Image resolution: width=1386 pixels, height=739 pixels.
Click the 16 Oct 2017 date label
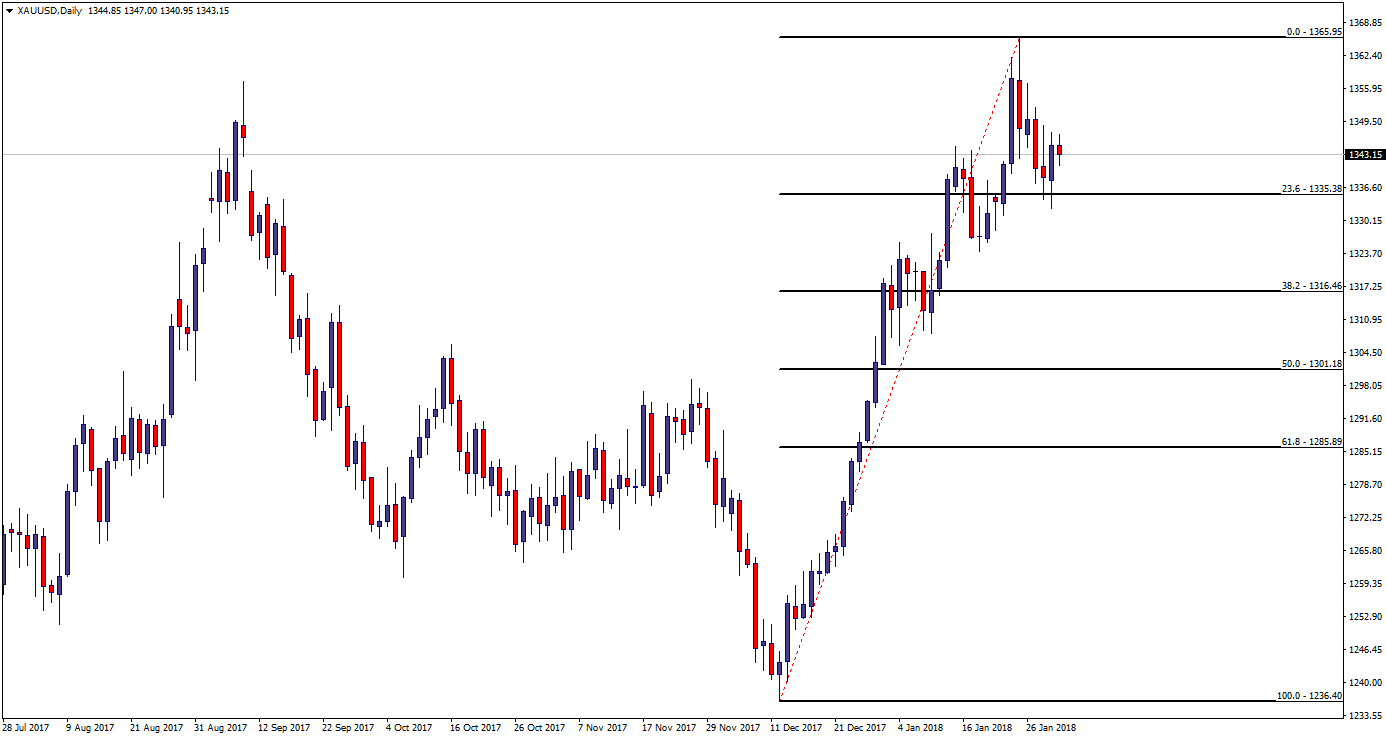pos(475,728)
